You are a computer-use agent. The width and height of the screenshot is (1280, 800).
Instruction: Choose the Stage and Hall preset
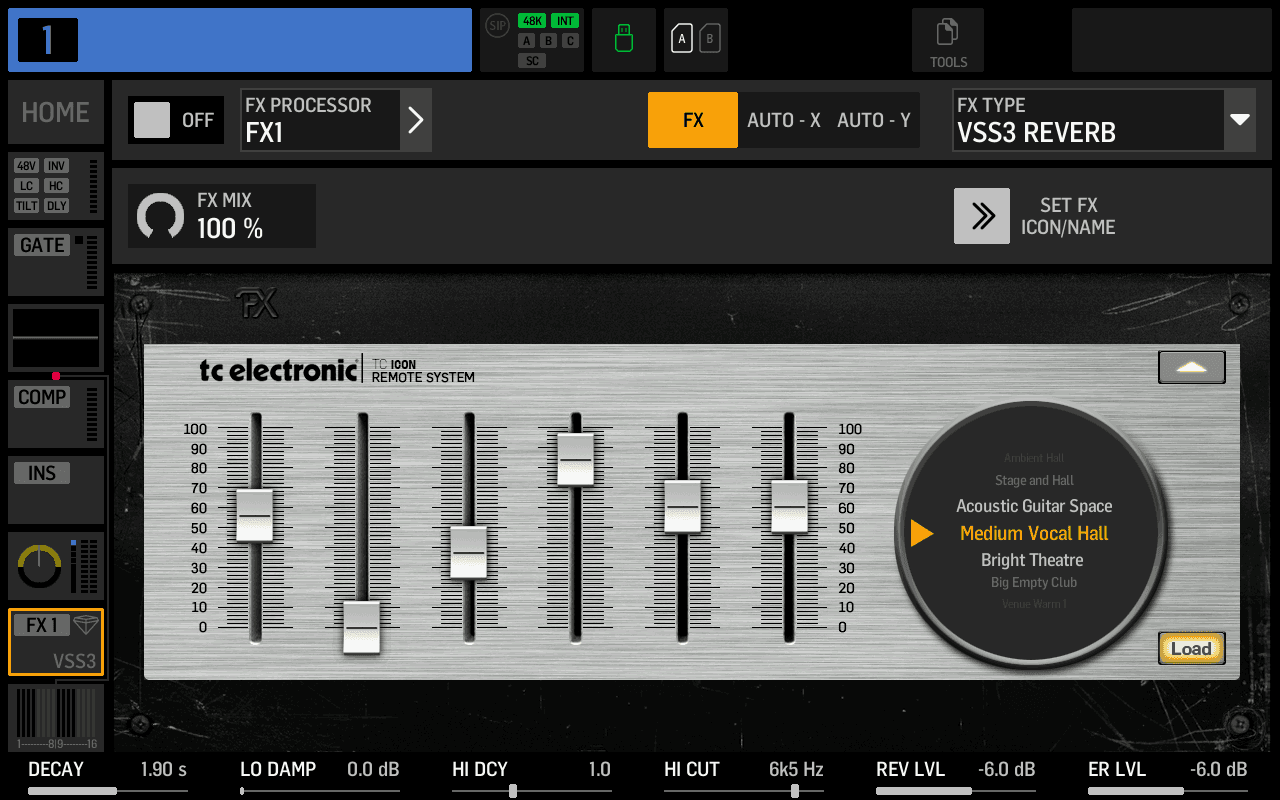[x=1034, y=481]
